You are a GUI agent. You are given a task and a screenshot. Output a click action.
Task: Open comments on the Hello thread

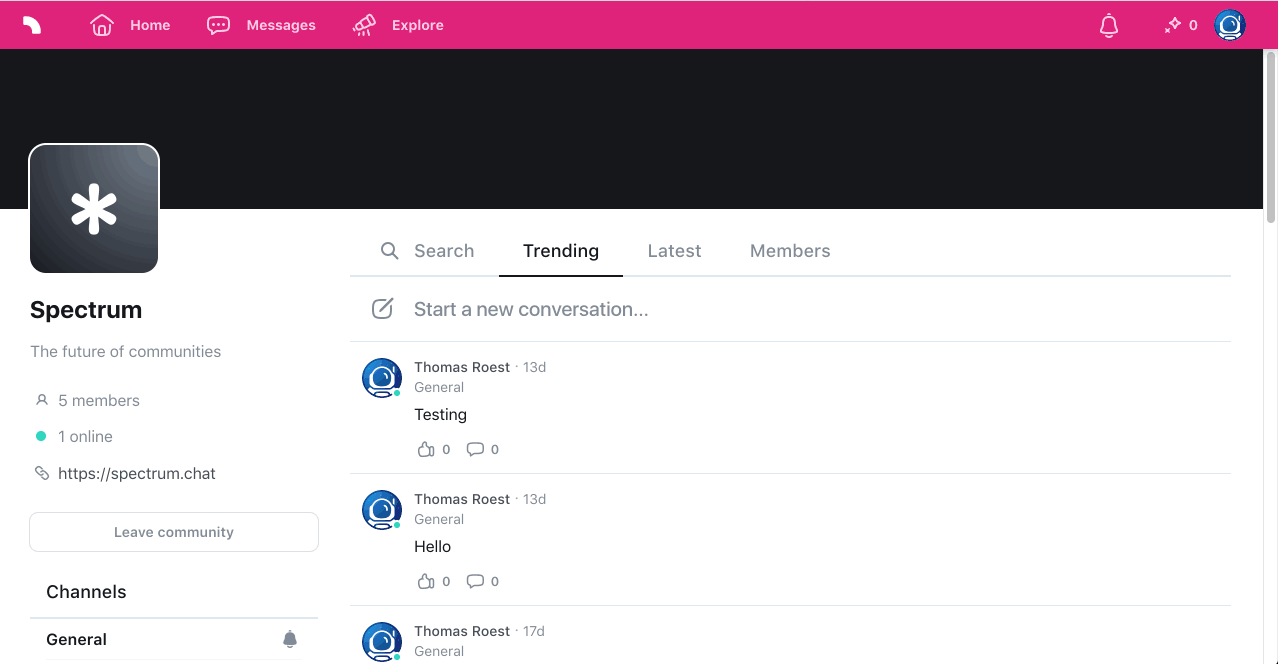tap(474, 581)
